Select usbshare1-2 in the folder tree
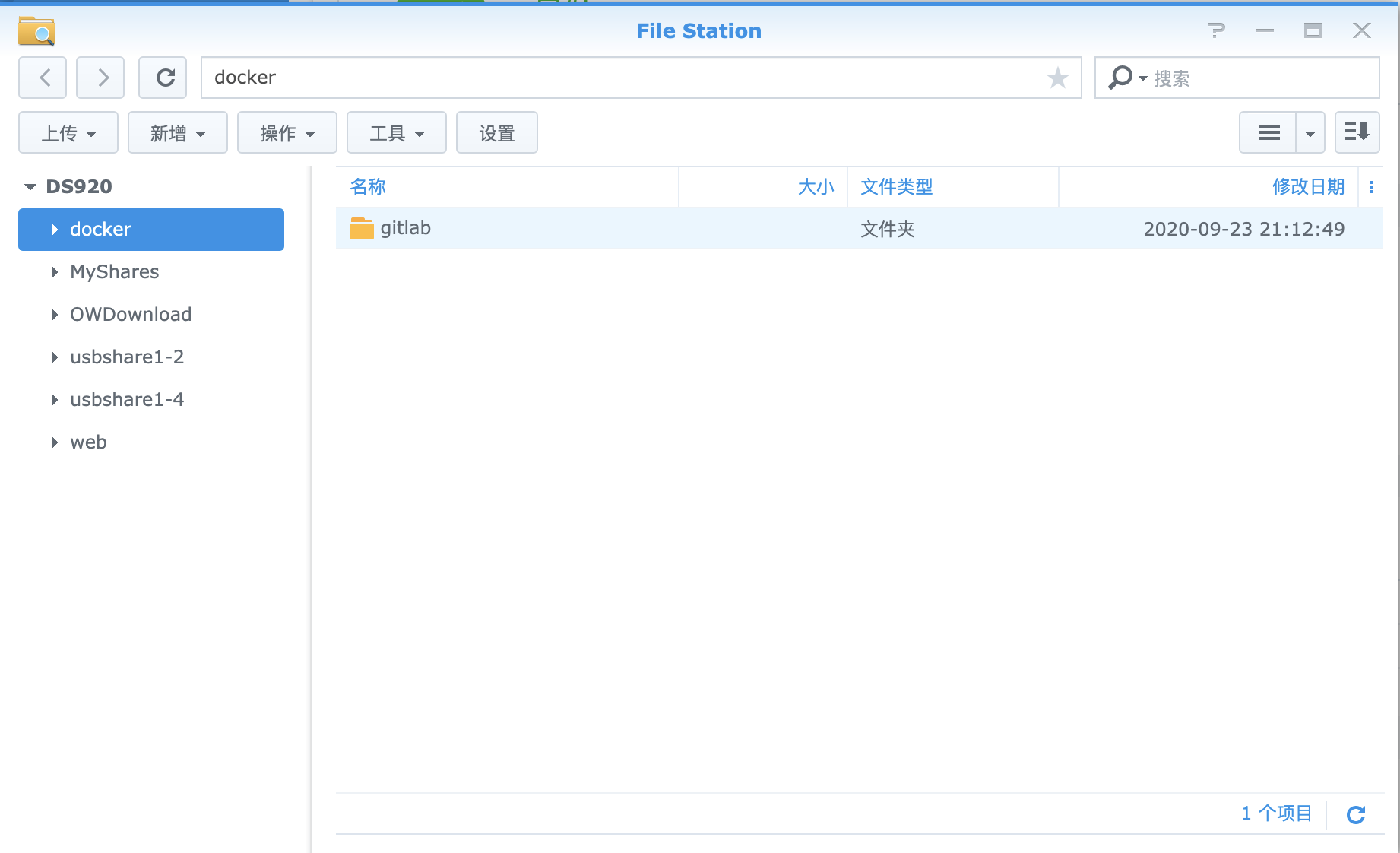Screen dimensions: 1400x853 127,357
